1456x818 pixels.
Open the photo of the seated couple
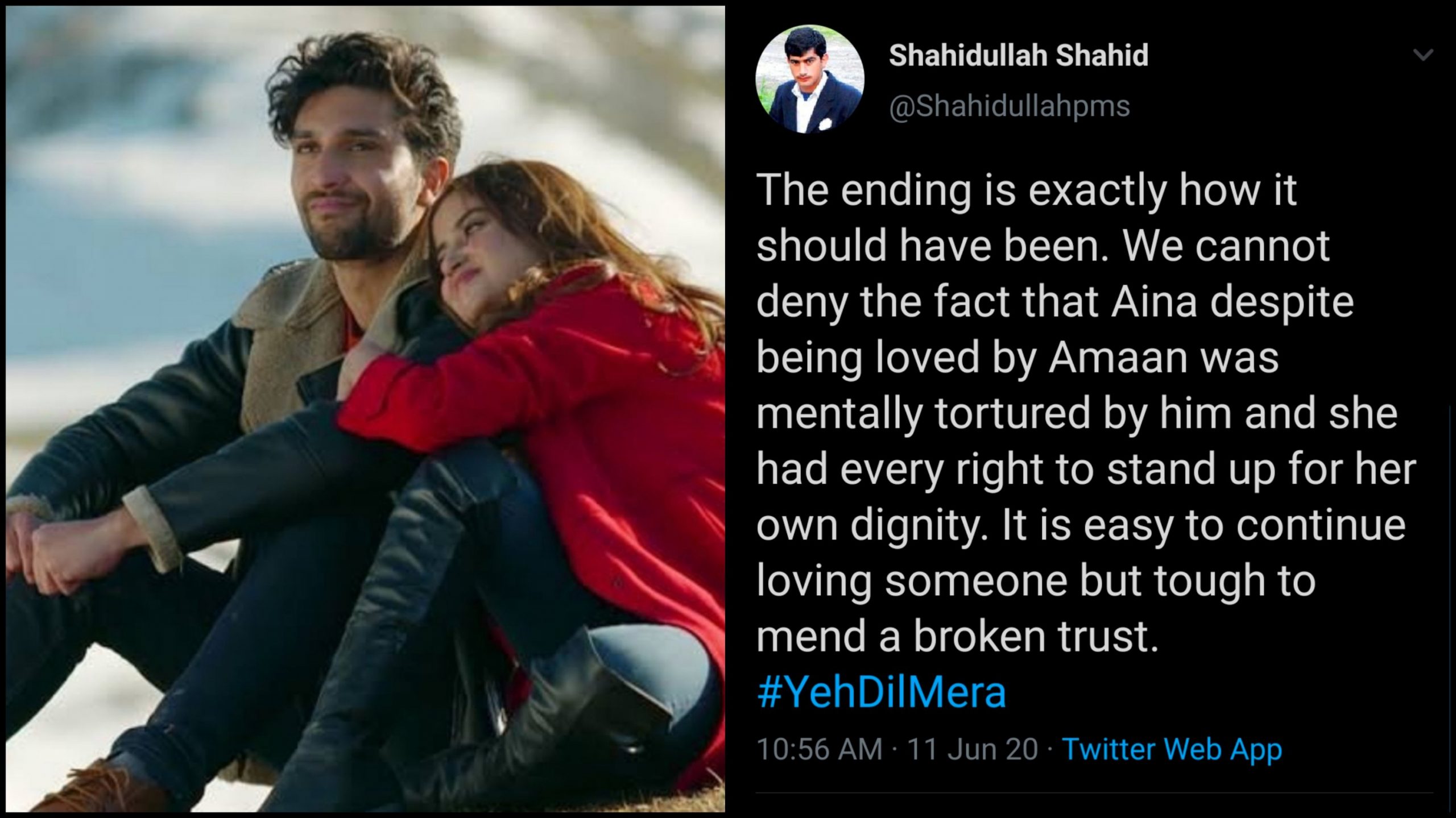pos(365,409)
